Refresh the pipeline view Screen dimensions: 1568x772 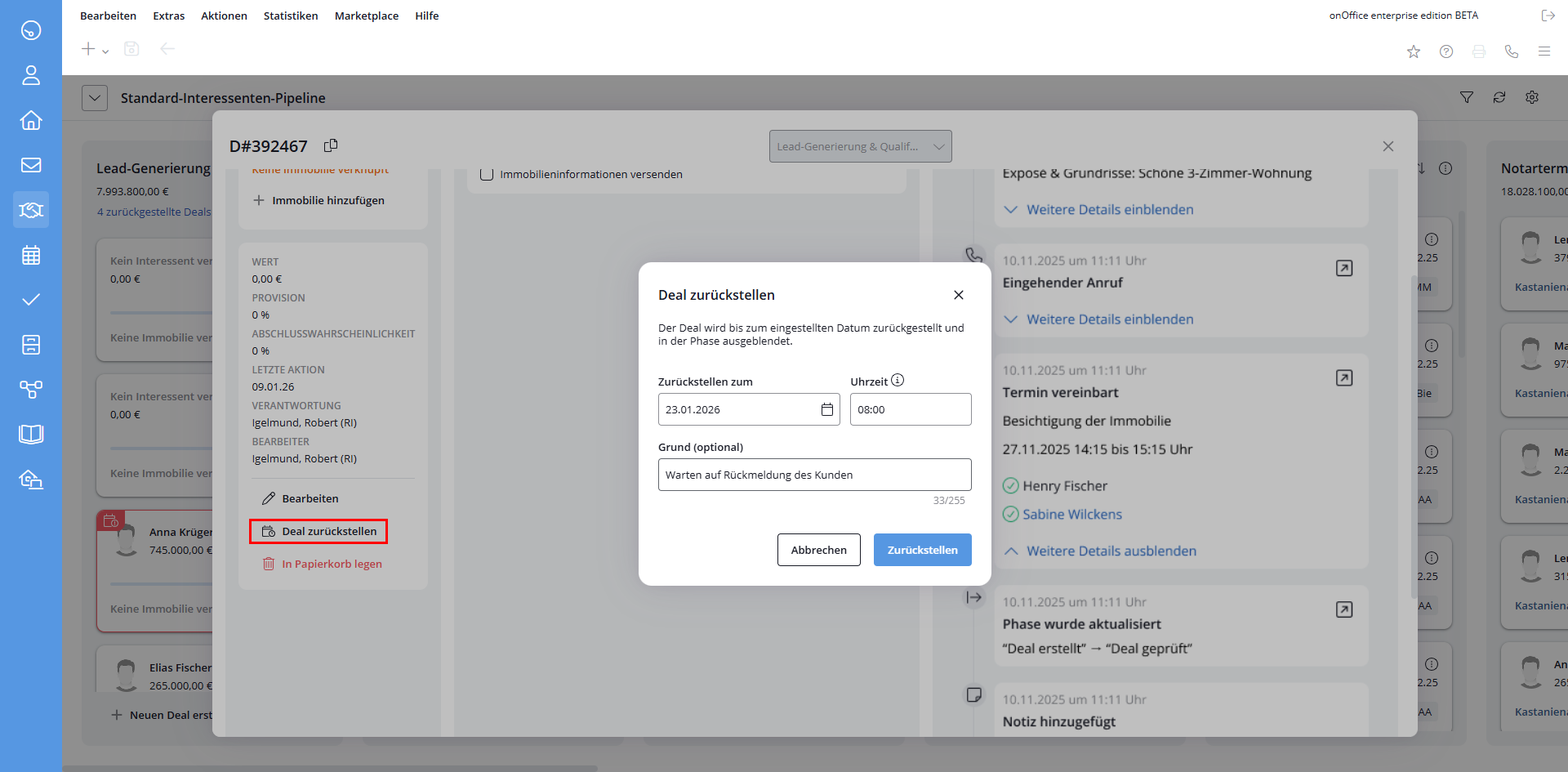[1499, 97]
